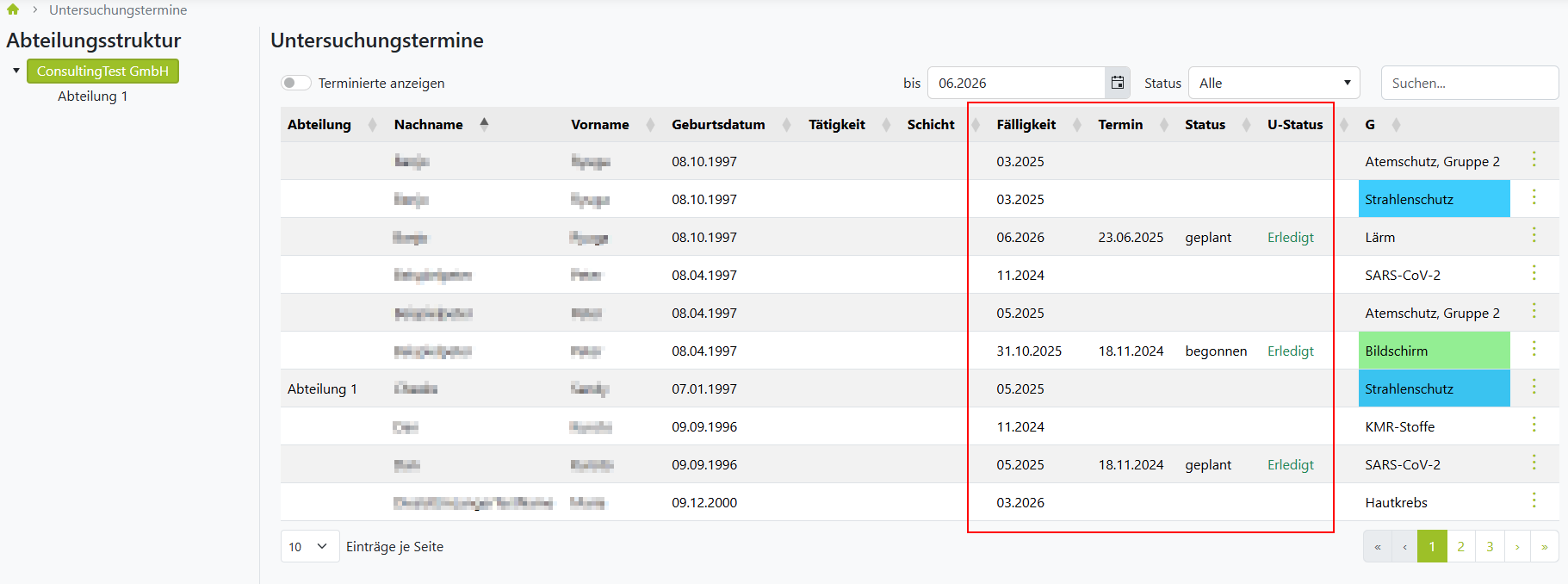1568x584 pixels.
Task: Click the Suchen search field
Action: click(x=1470, y=83)
